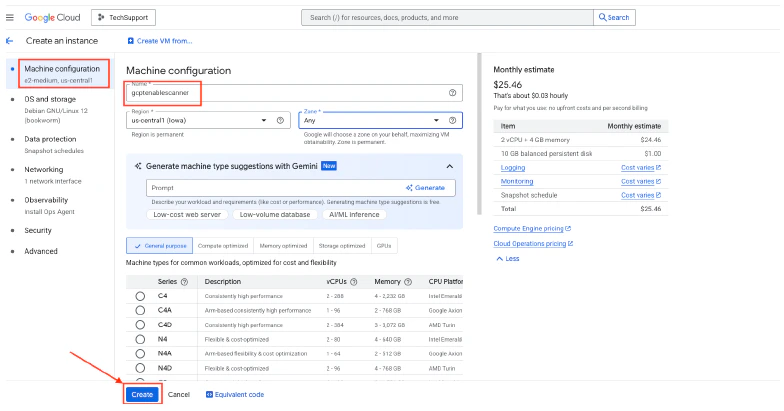Switch to Storage optimized tab
784x411 pixels.
pos(342,246)
